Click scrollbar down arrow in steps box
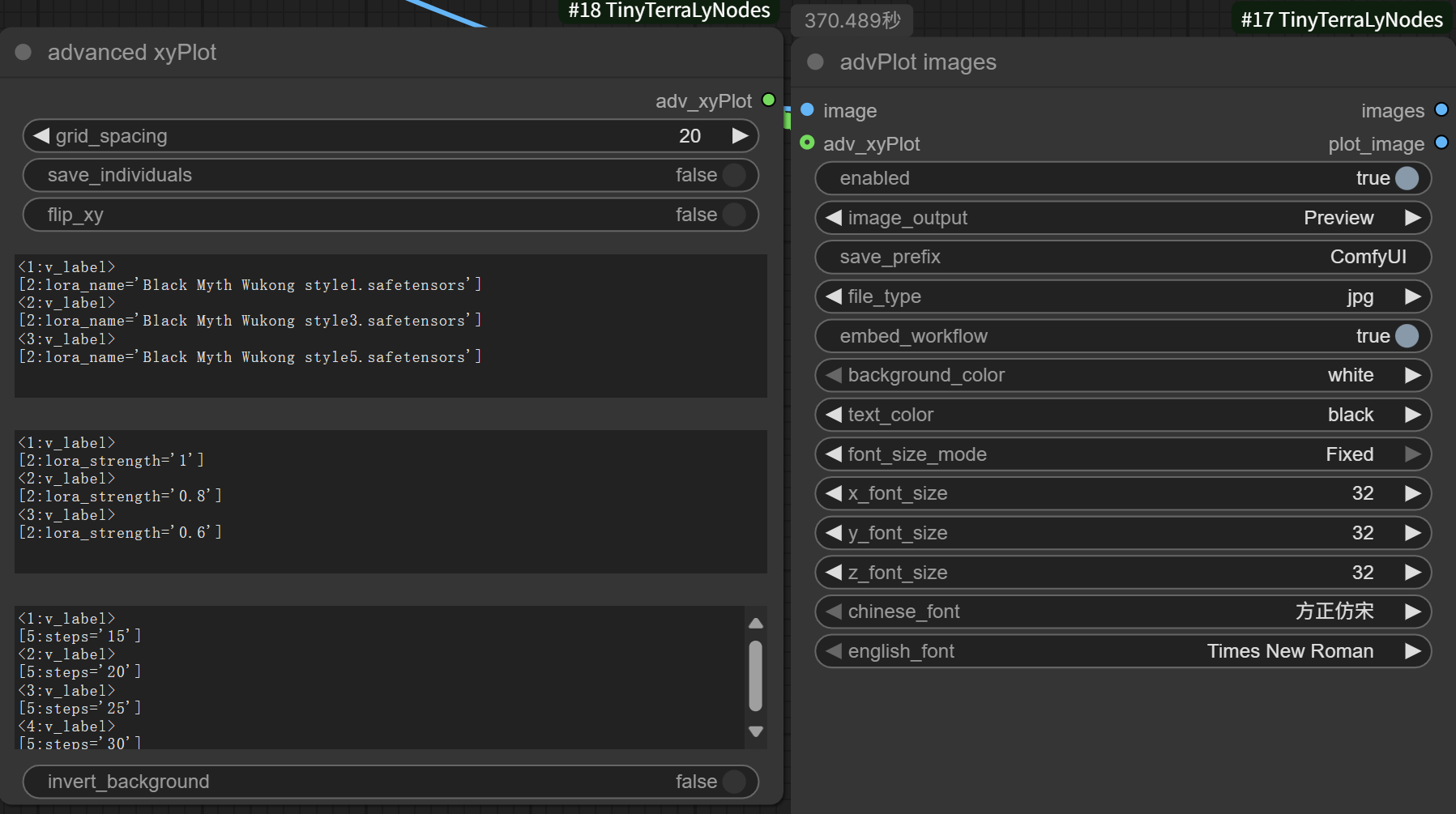 click(x=756, y=731)
